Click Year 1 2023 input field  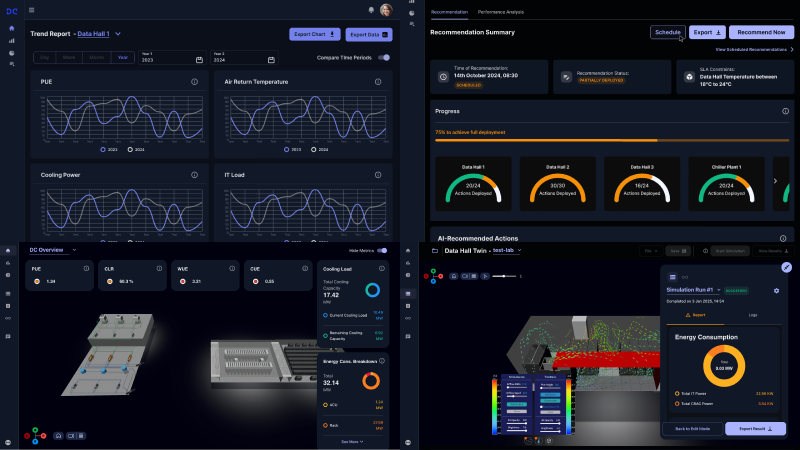pos(172,57)
